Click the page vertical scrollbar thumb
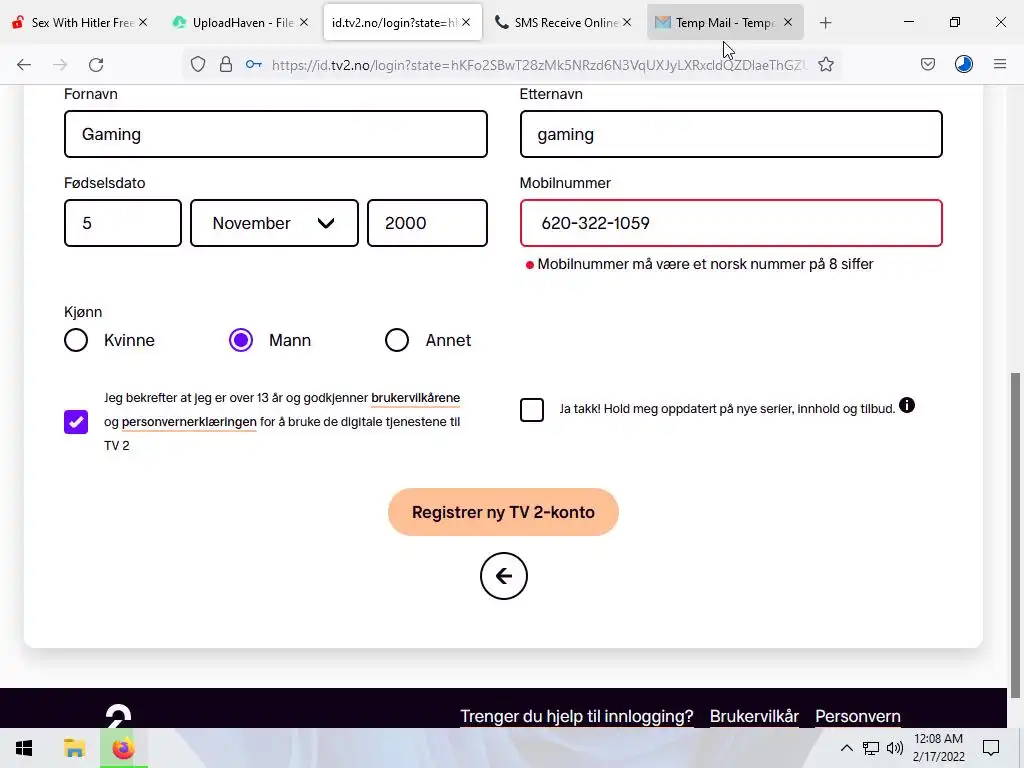This screenshot has height=768, width=1024. click(x=1016, y=536)
